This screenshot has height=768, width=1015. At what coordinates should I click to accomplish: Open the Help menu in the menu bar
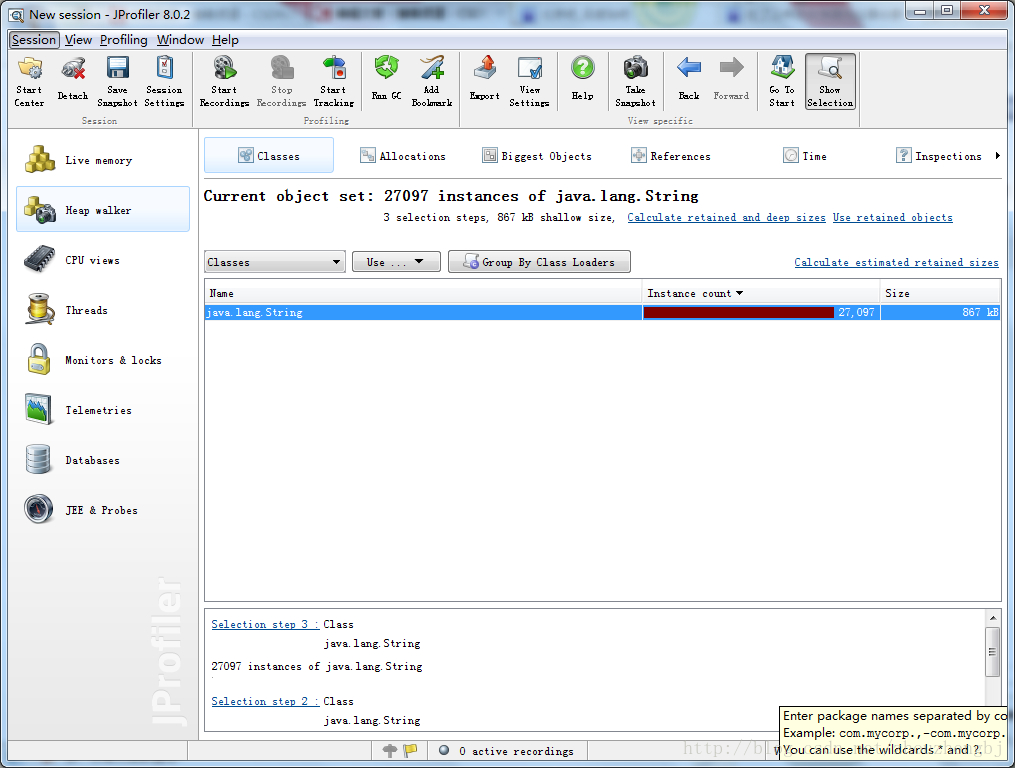(225, 40)
